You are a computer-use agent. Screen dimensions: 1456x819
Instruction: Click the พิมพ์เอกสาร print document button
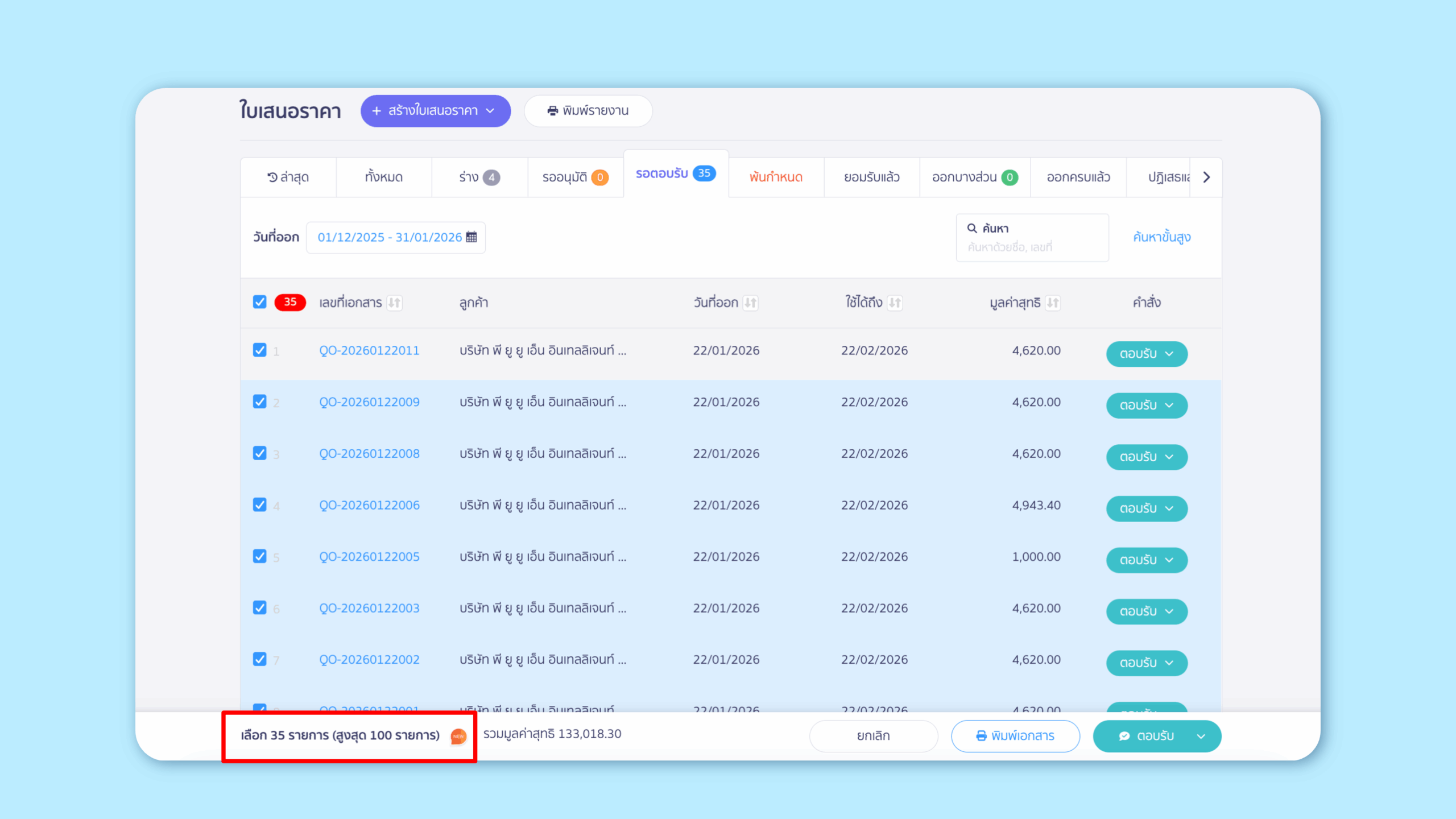[1015, 736]
